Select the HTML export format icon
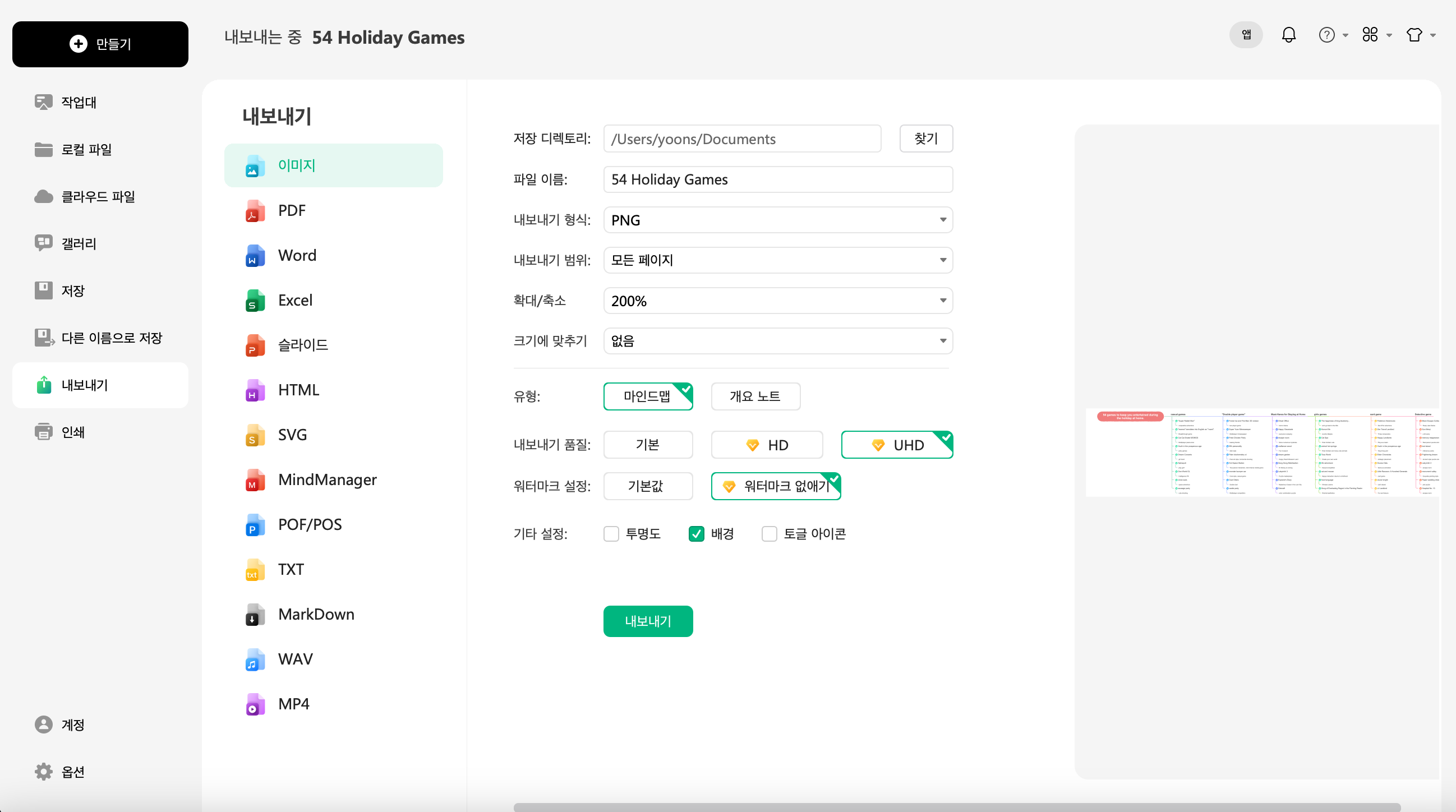 click(255, 389)
